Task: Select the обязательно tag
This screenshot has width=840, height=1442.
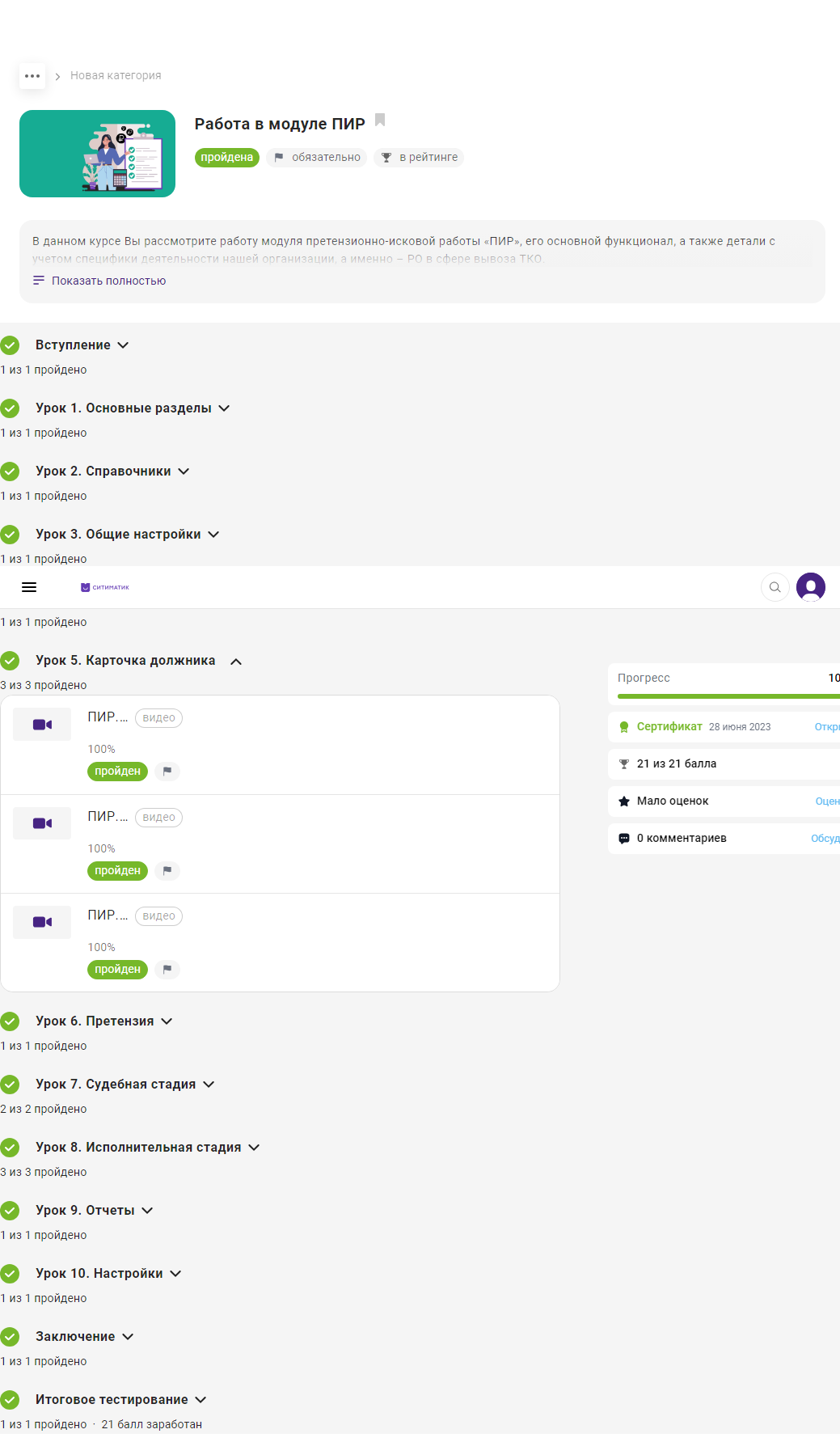Action: coord(317,158)
